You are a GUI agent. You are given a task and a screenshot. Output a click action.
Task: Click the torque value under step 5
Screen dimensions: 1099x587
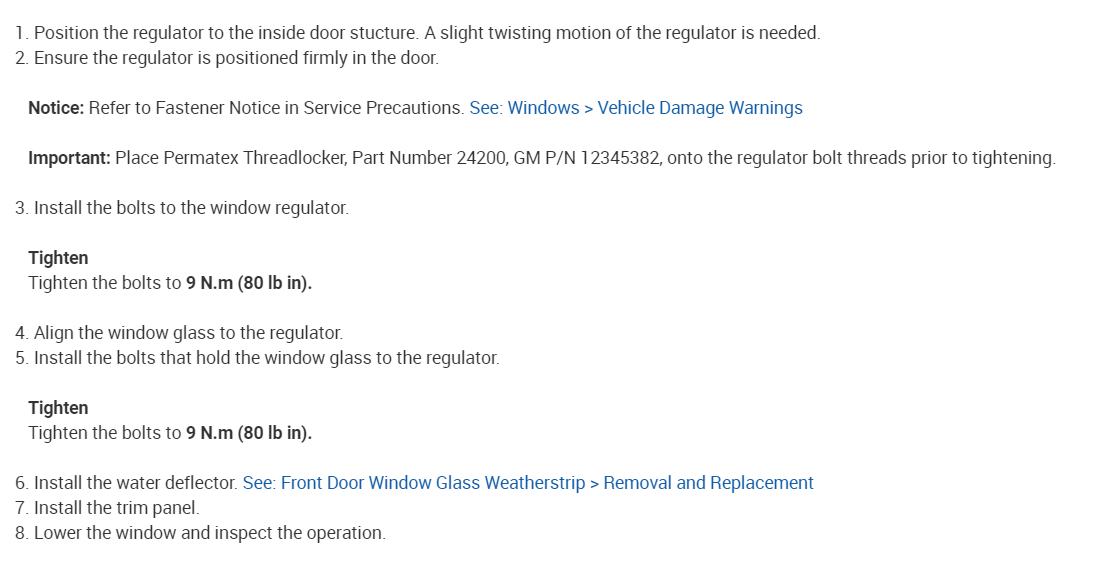coord(249,433)
